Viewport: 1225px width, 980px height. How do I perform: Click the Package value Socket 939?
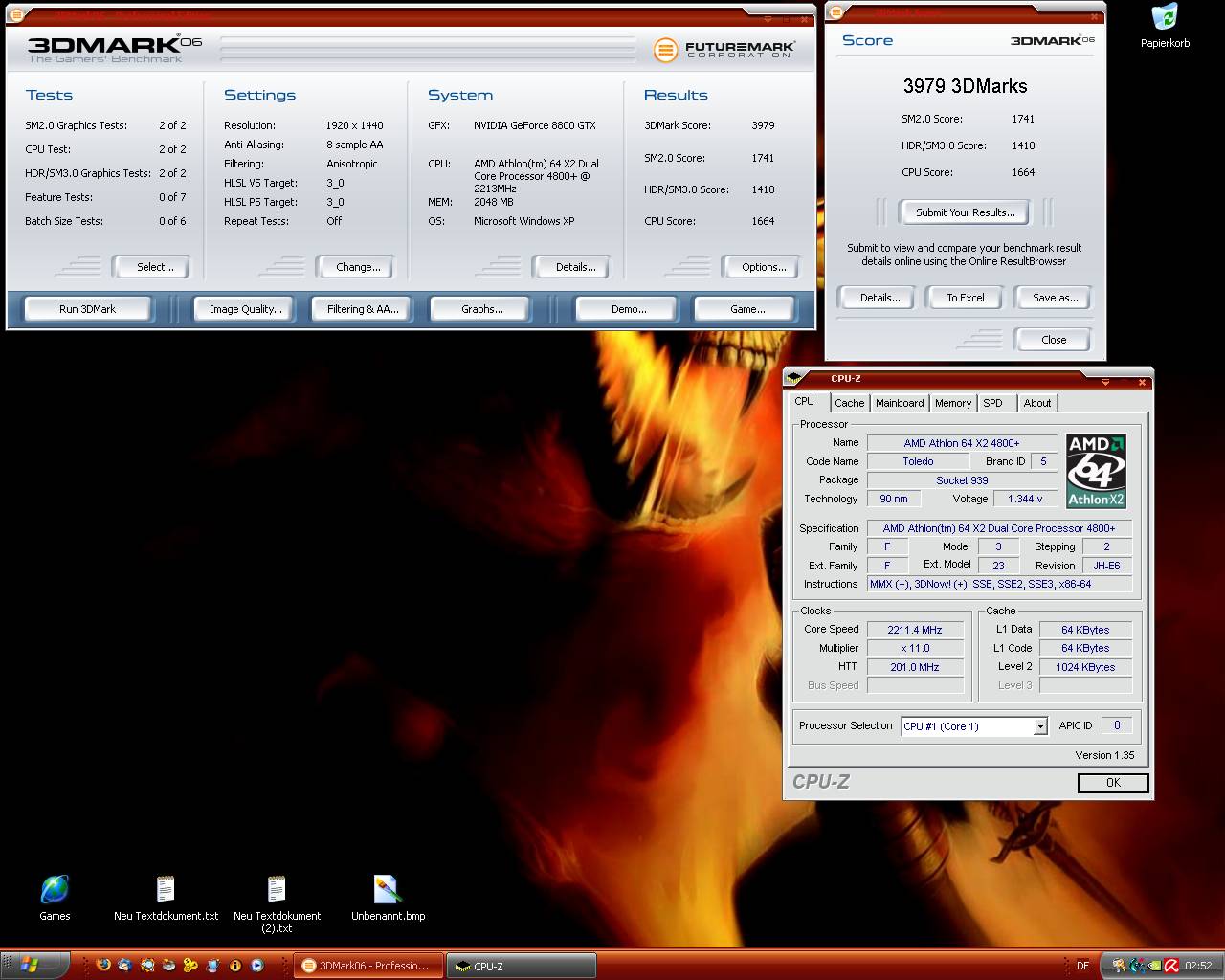(962, 480)
